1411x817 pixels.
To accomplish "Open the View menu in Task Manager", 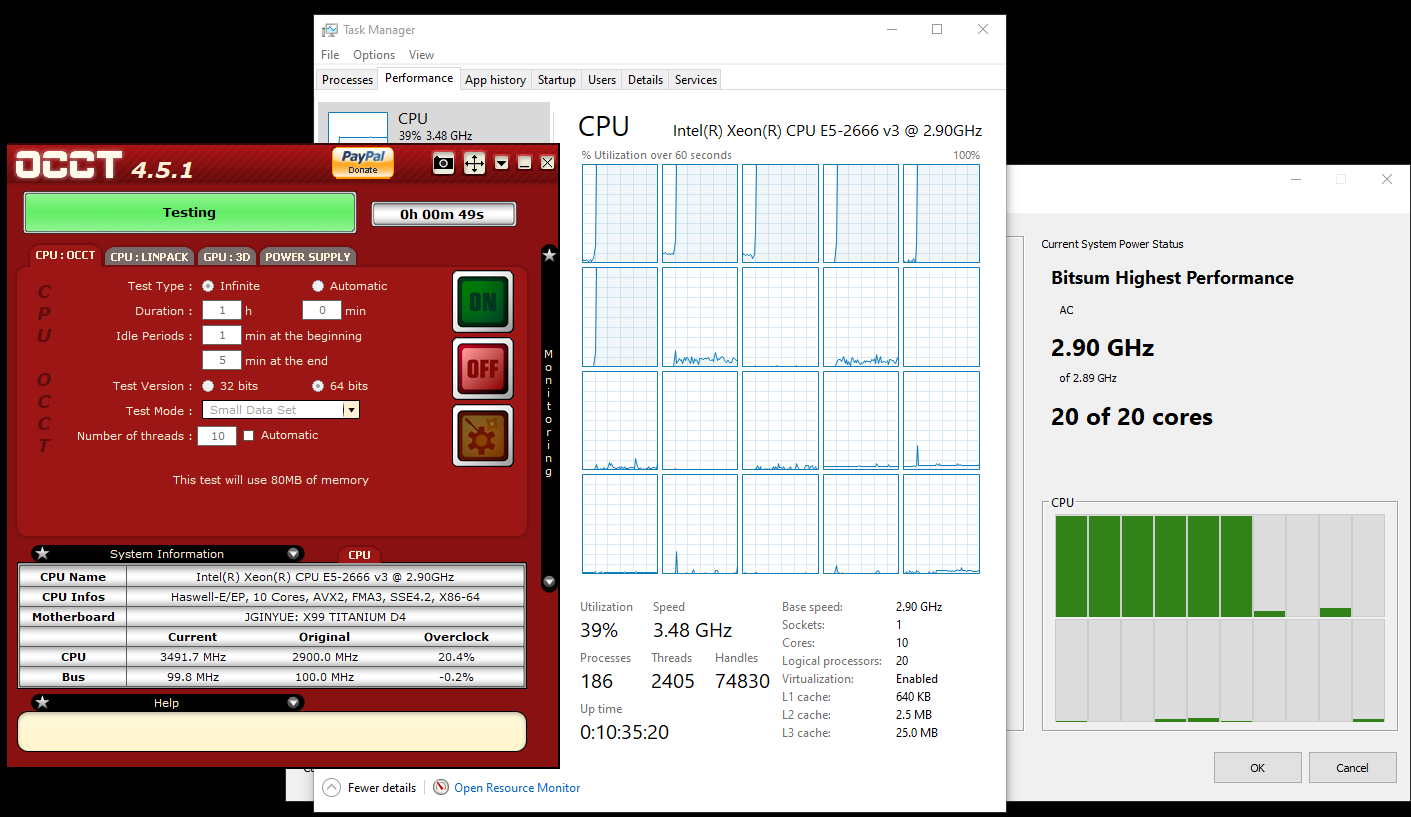I will (421, 55).
